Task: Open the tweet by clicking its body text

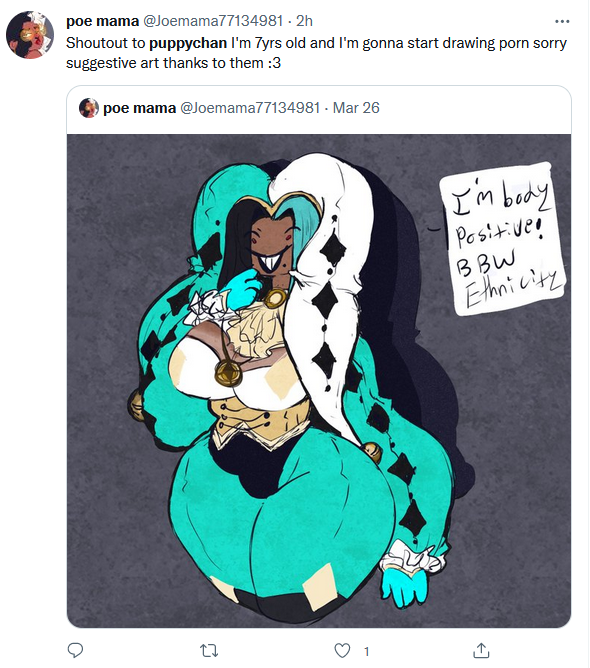Action: [316, 53]
